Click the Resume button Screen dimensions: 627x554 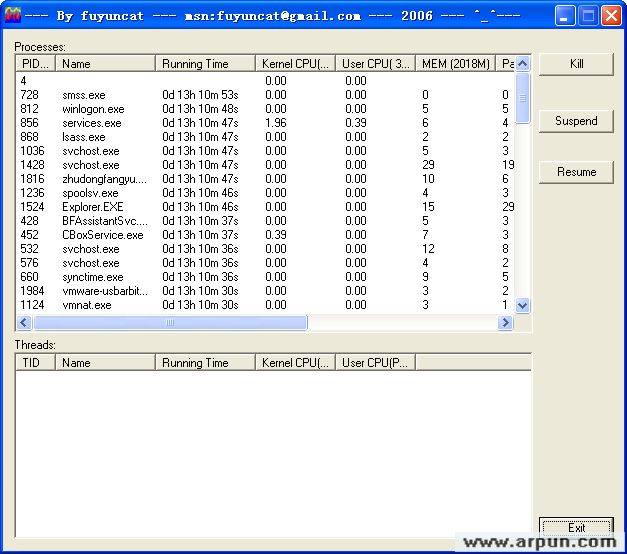tap(576, 172)
